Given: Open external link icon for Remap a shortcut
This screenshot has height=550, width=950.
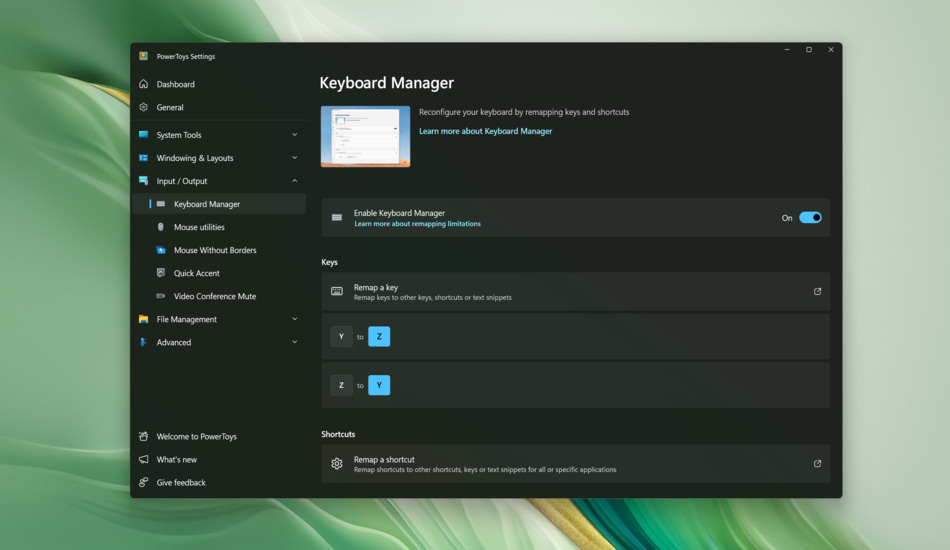Looking at the screenshot, I should (x=817, y=464).
